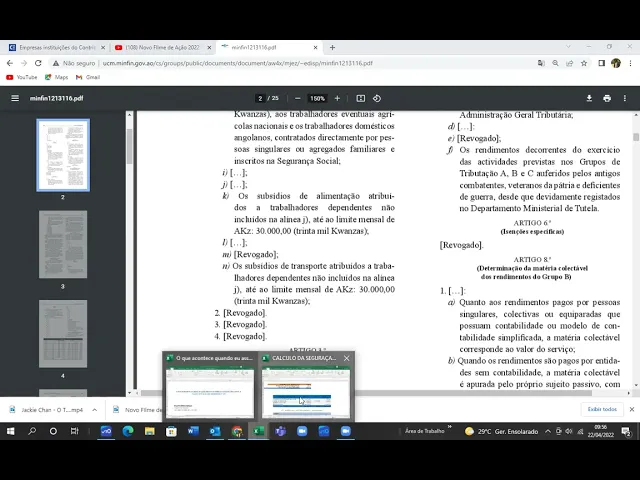
Task: Open the PDF viewer more actions menu
Action: tap(624, 98)
